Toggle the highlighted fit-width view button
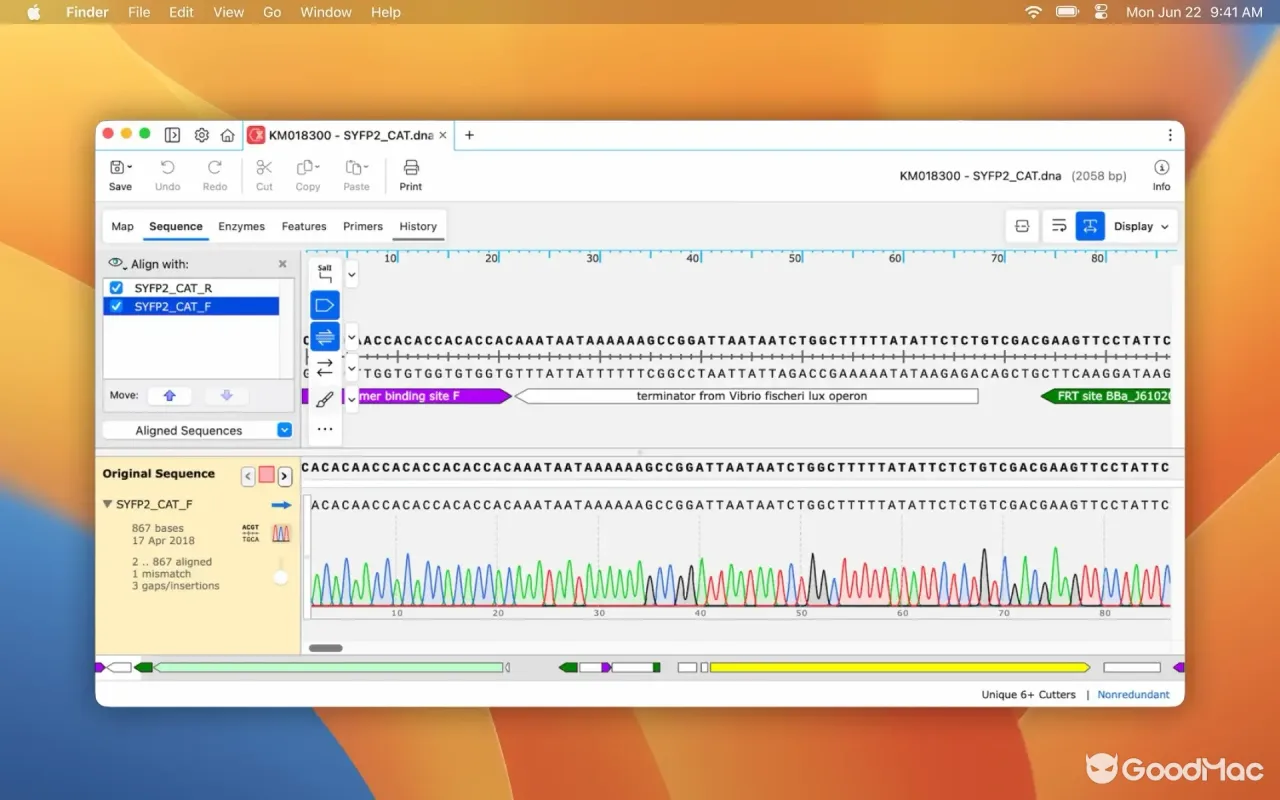Screen dimensions: 1280x800 coord(1090,226)
